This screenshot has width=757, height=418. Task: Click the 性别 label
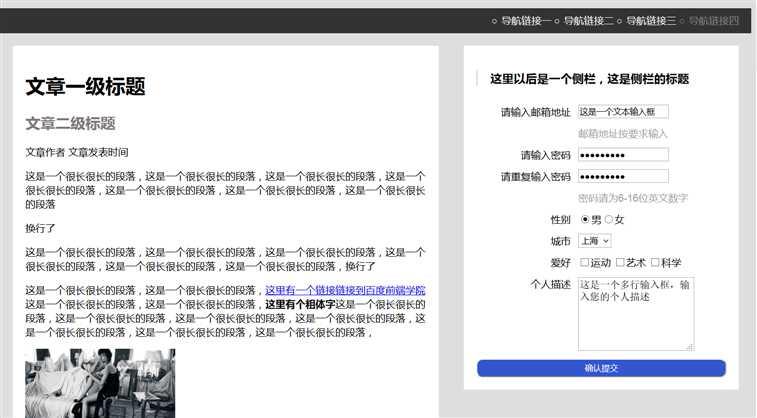(x=561, y=220)
